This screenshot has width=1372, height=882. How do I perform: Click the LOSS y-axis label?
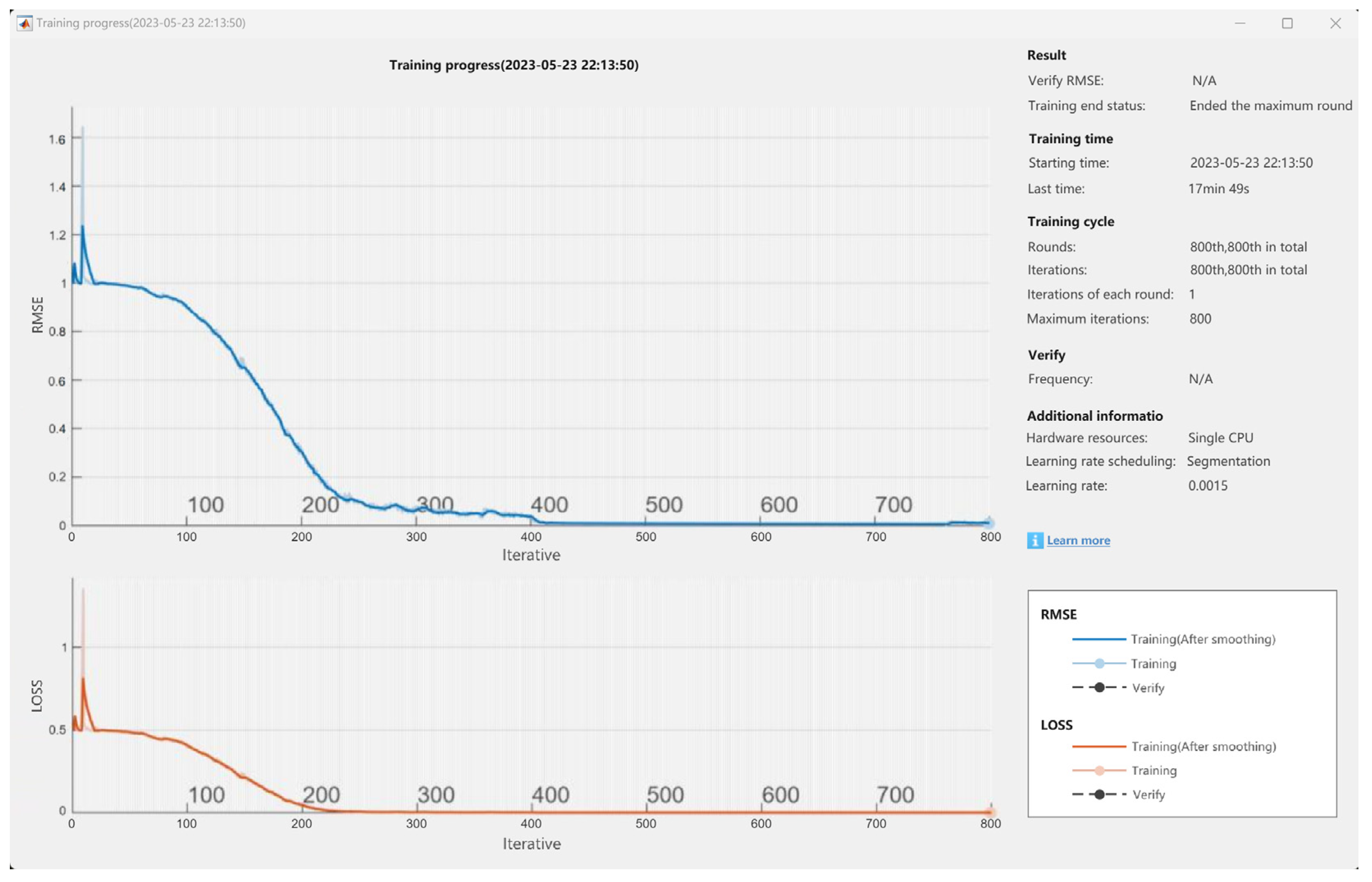[x=37, y=696]
